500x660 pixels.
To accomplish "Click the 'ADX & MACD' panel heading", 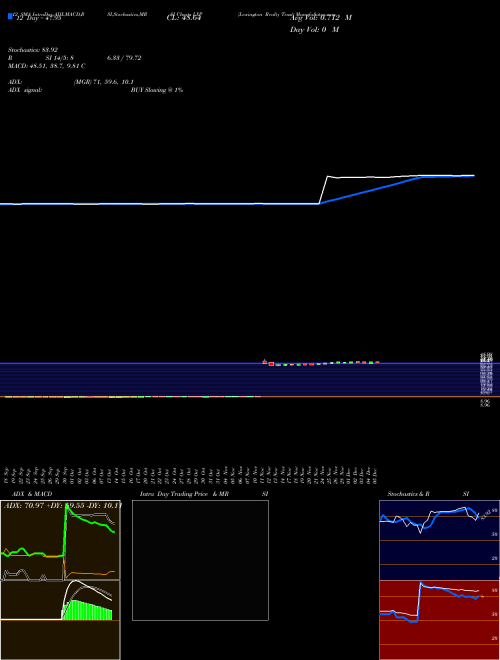I will 32,494.
